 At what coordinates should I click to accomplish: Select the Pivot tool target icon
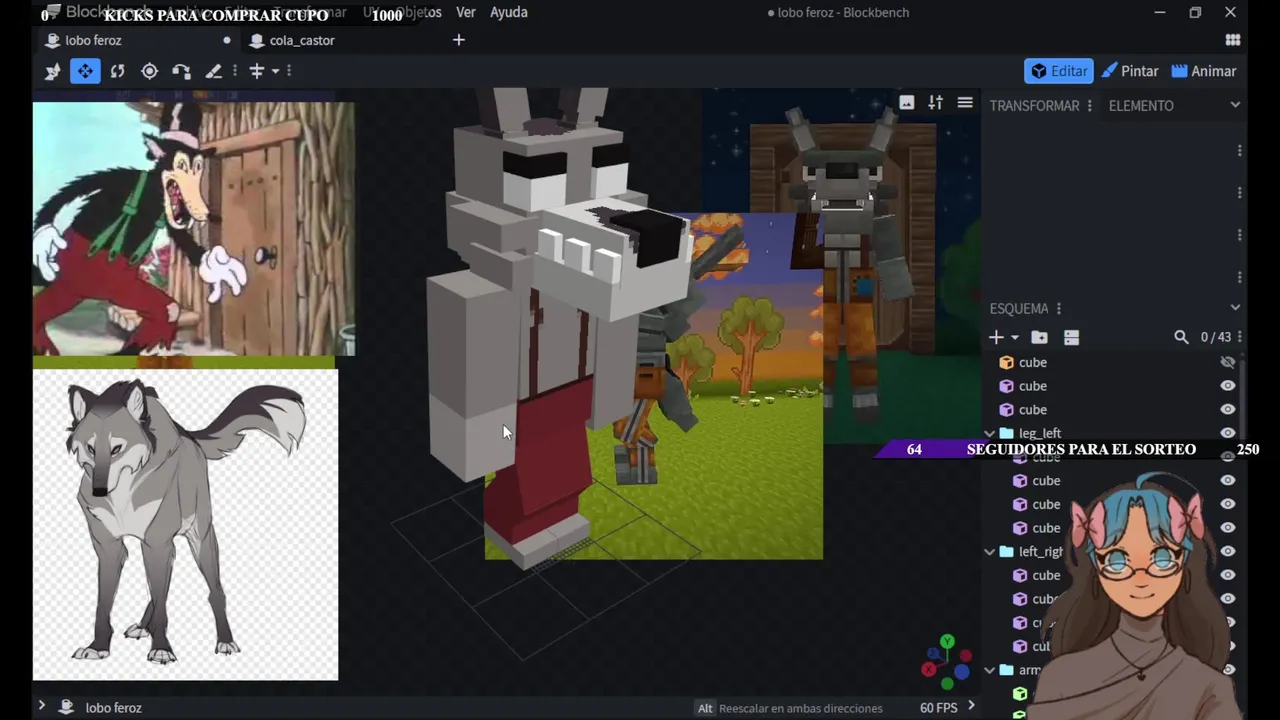pos(149,71)
